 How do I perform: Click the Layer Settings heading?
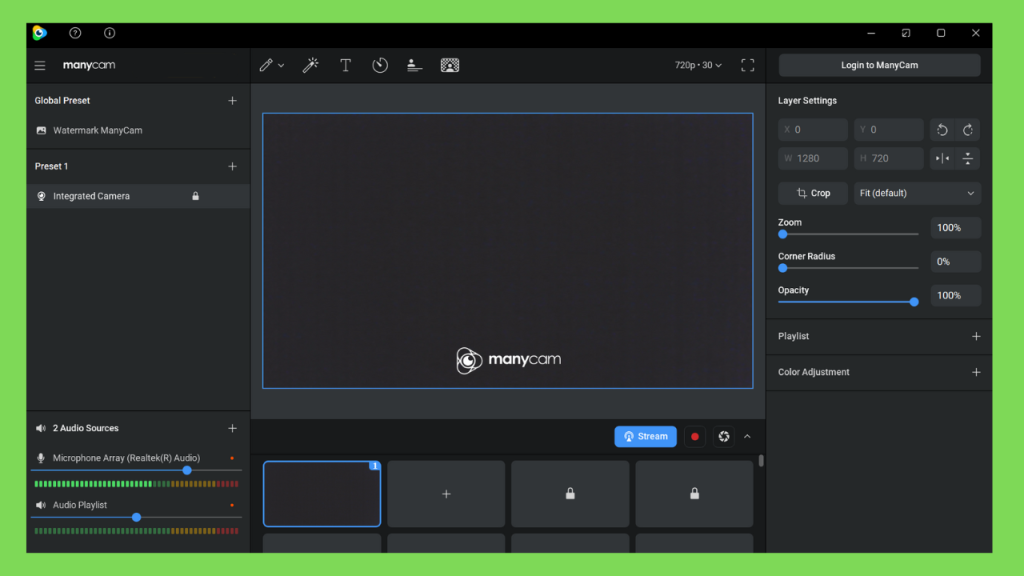807,101
